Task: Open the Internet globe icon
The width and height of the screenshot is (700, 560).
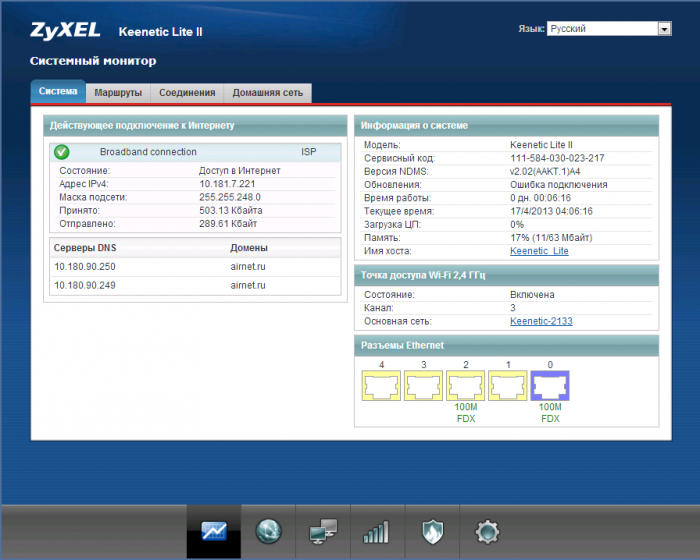Action: click(269, 531)
